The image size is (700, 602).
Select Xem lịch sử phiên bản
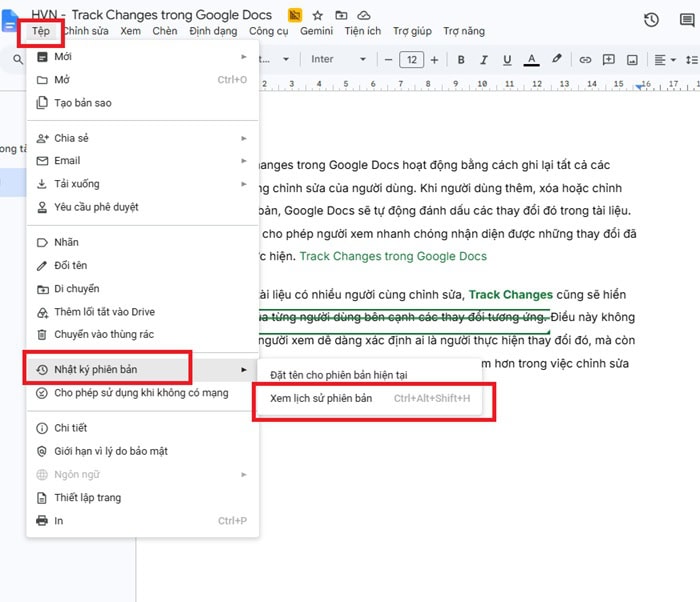[x=370, y=398]
